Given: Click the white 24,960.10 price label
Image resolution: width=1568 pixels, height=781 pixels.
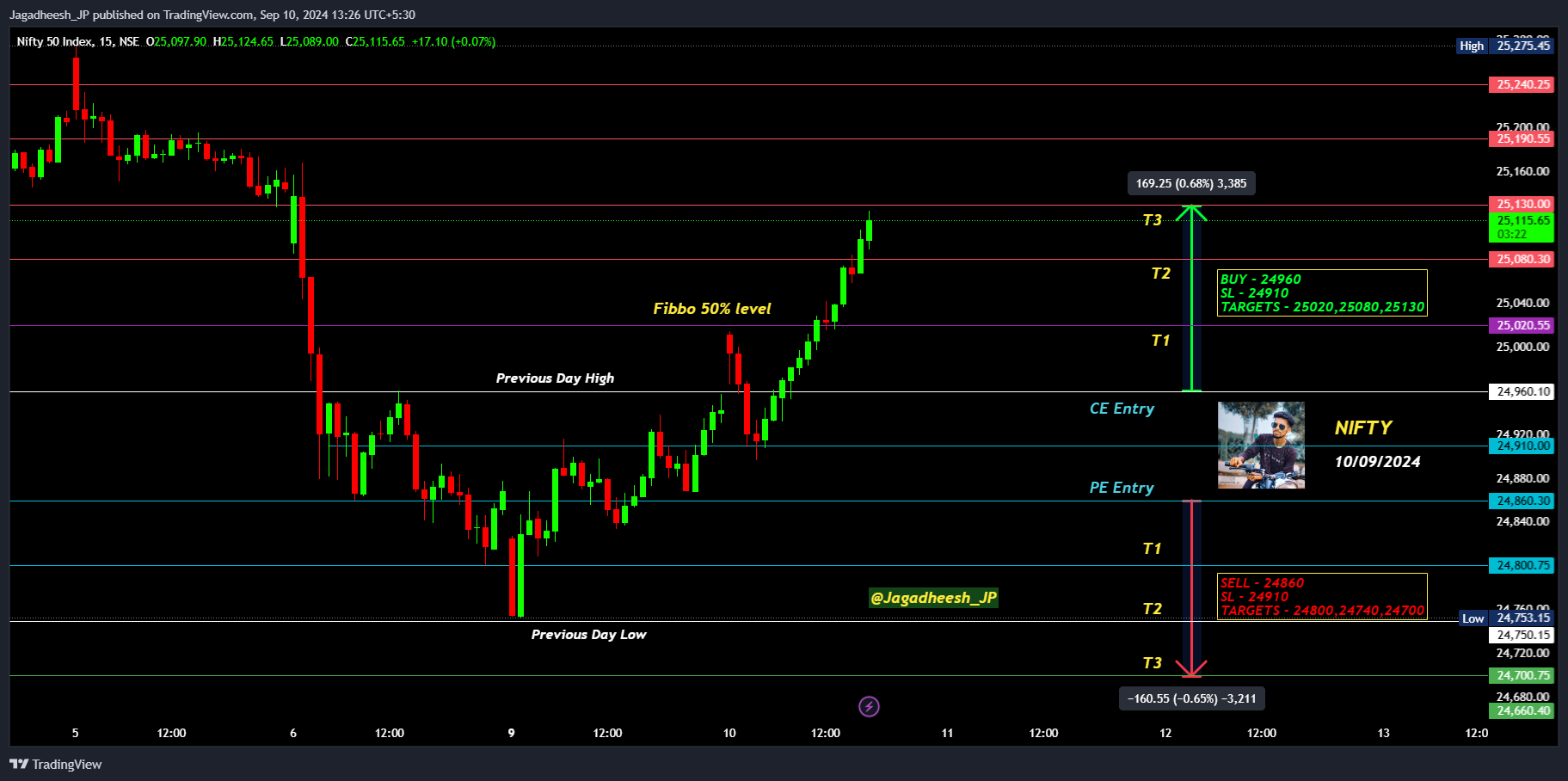Looking at the screenshot, I should pyautogui.click(x=1521, y=391).
